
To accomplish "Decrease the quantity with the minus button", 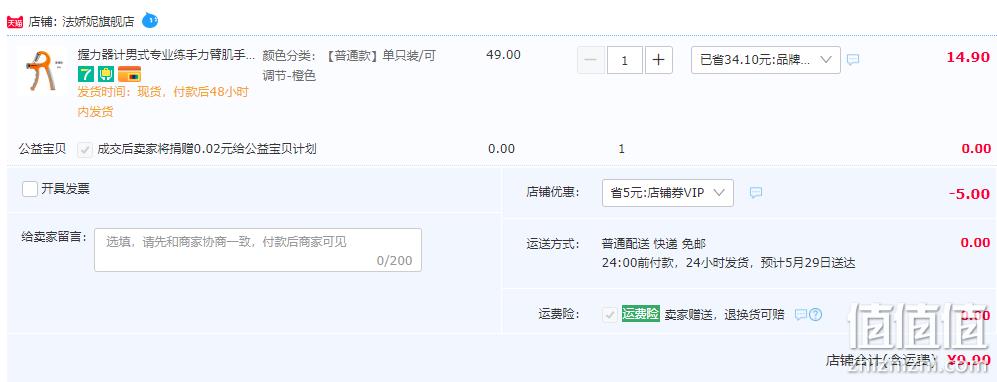I will [591, 60].
